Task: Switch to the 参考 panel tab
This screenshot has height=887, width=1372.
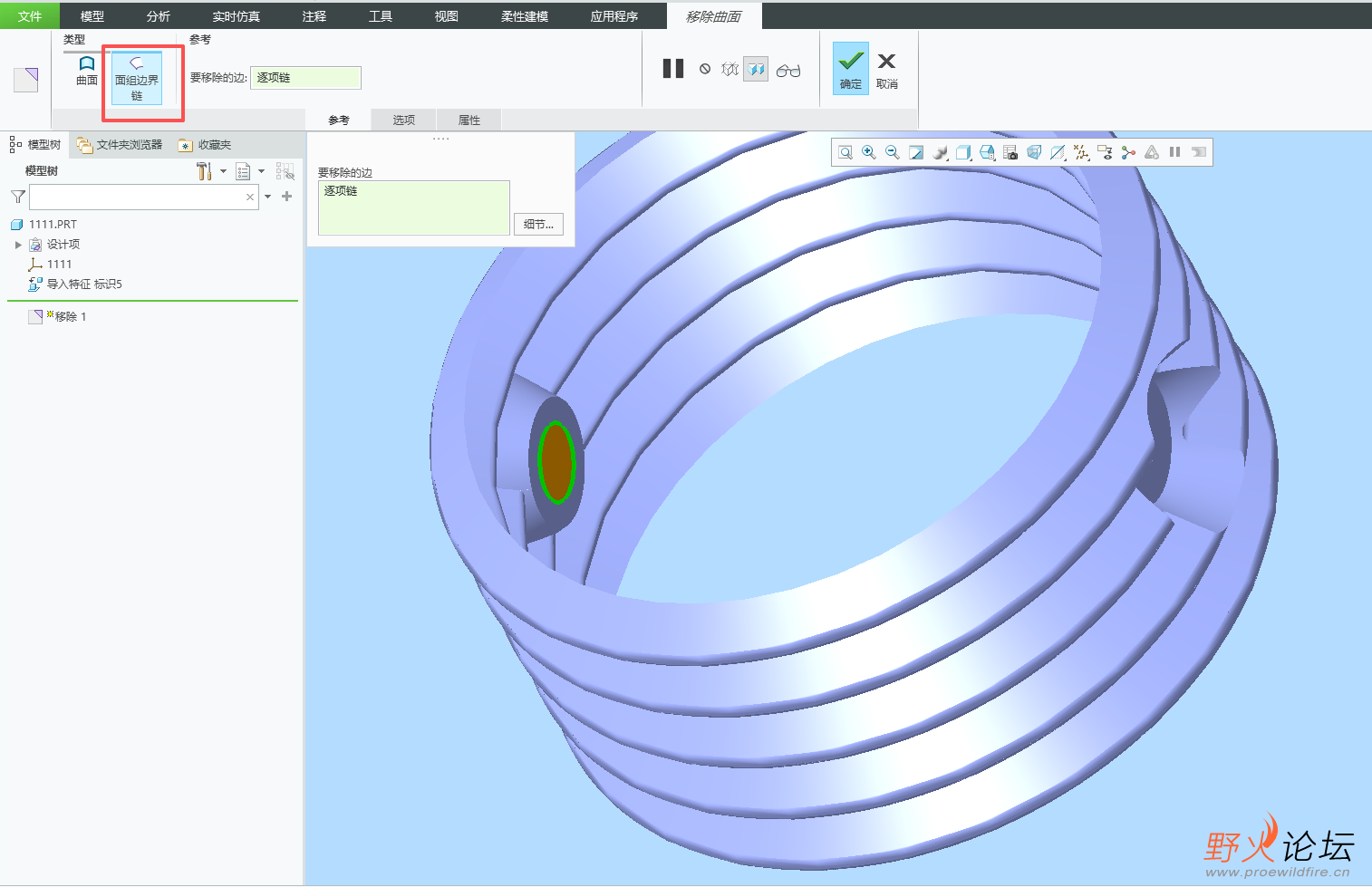Action: (339, 120)
